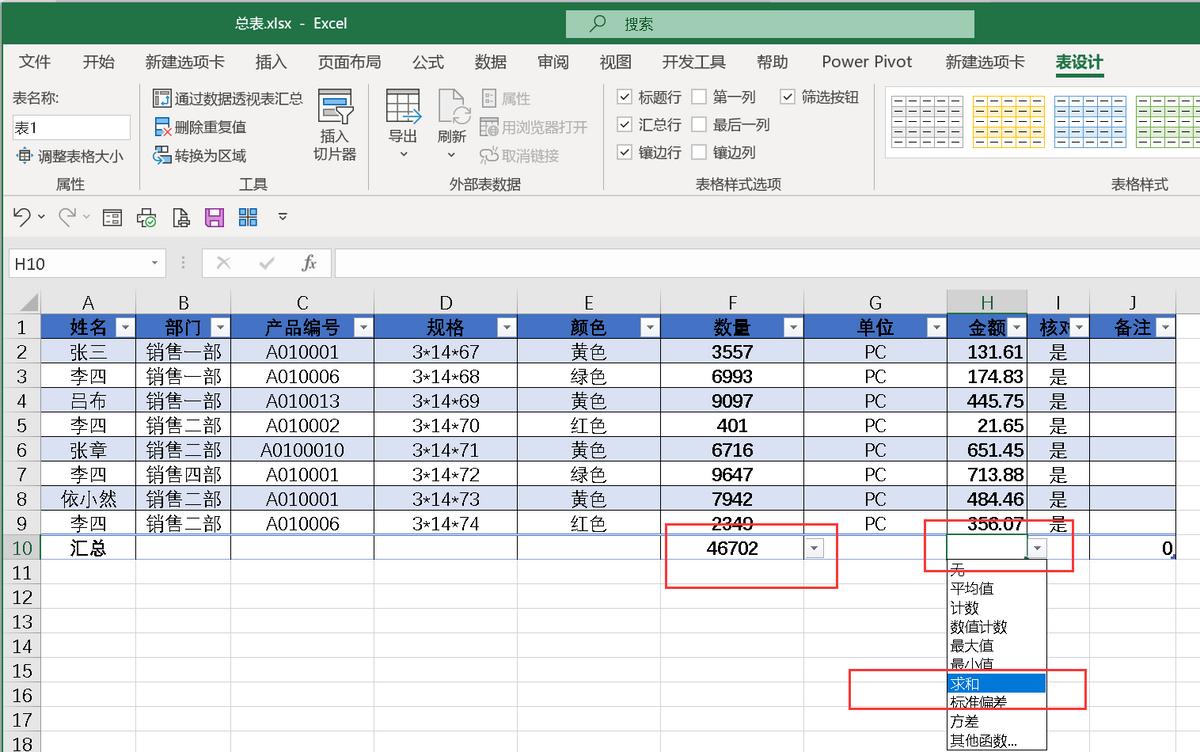Open total-row dropdown beside 46702
1200x752 pixels.
pos(815,548)
